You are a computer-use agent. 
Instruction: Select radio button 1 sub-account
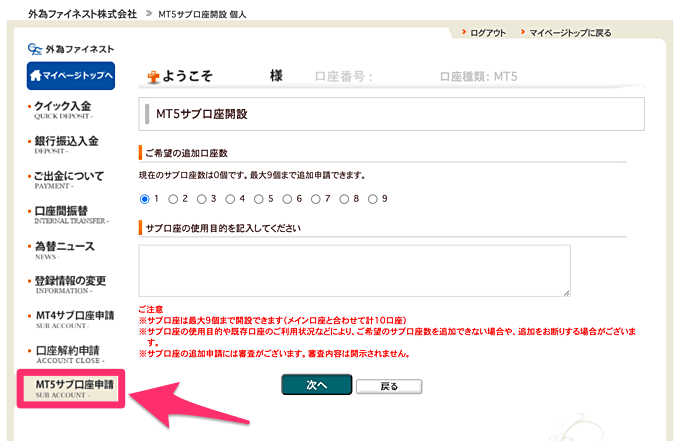[144, 199]
